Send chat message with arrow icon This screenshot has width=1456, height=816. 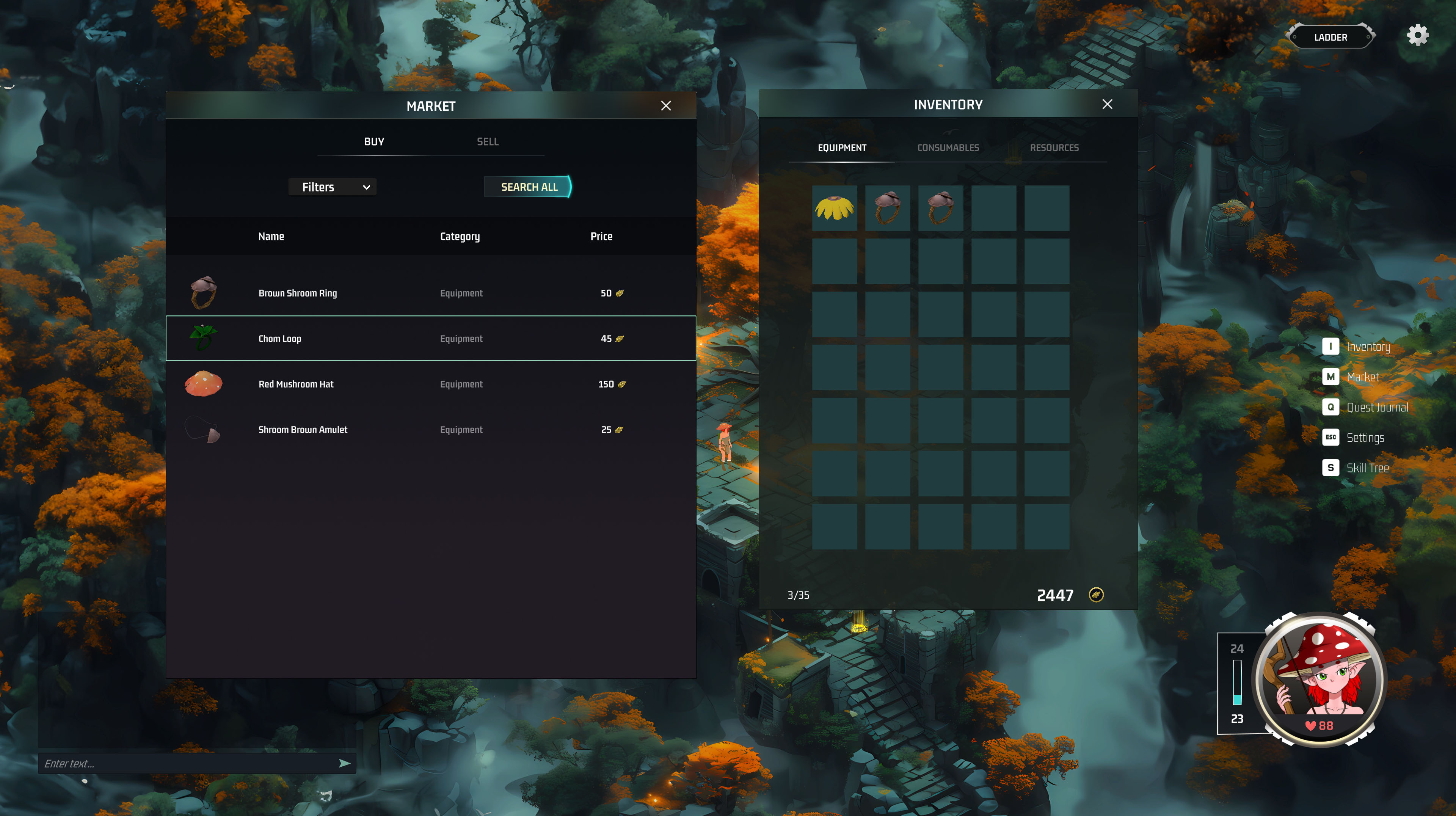[344, 763]
